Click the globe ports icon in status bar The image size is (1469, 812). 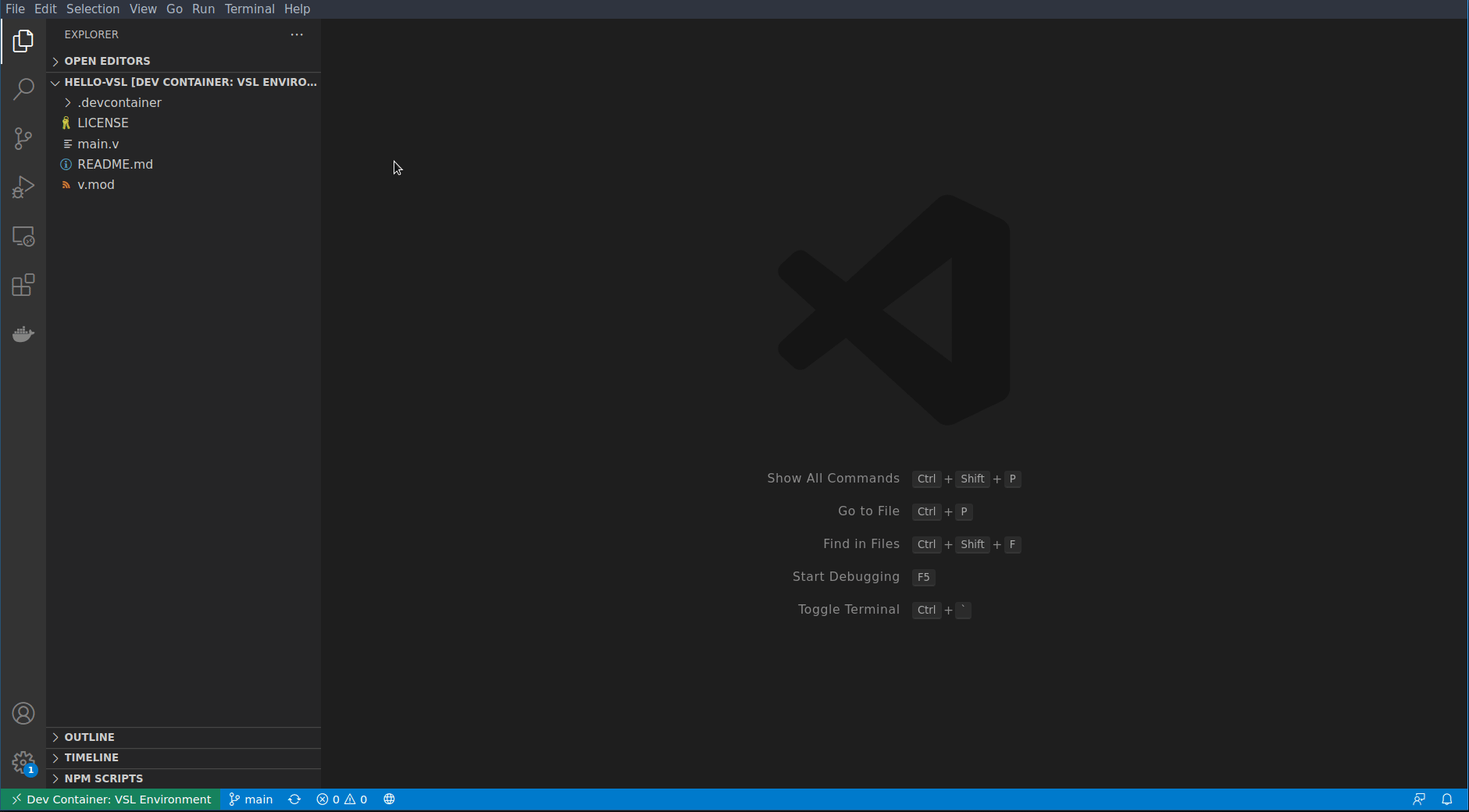pos(389,800)
